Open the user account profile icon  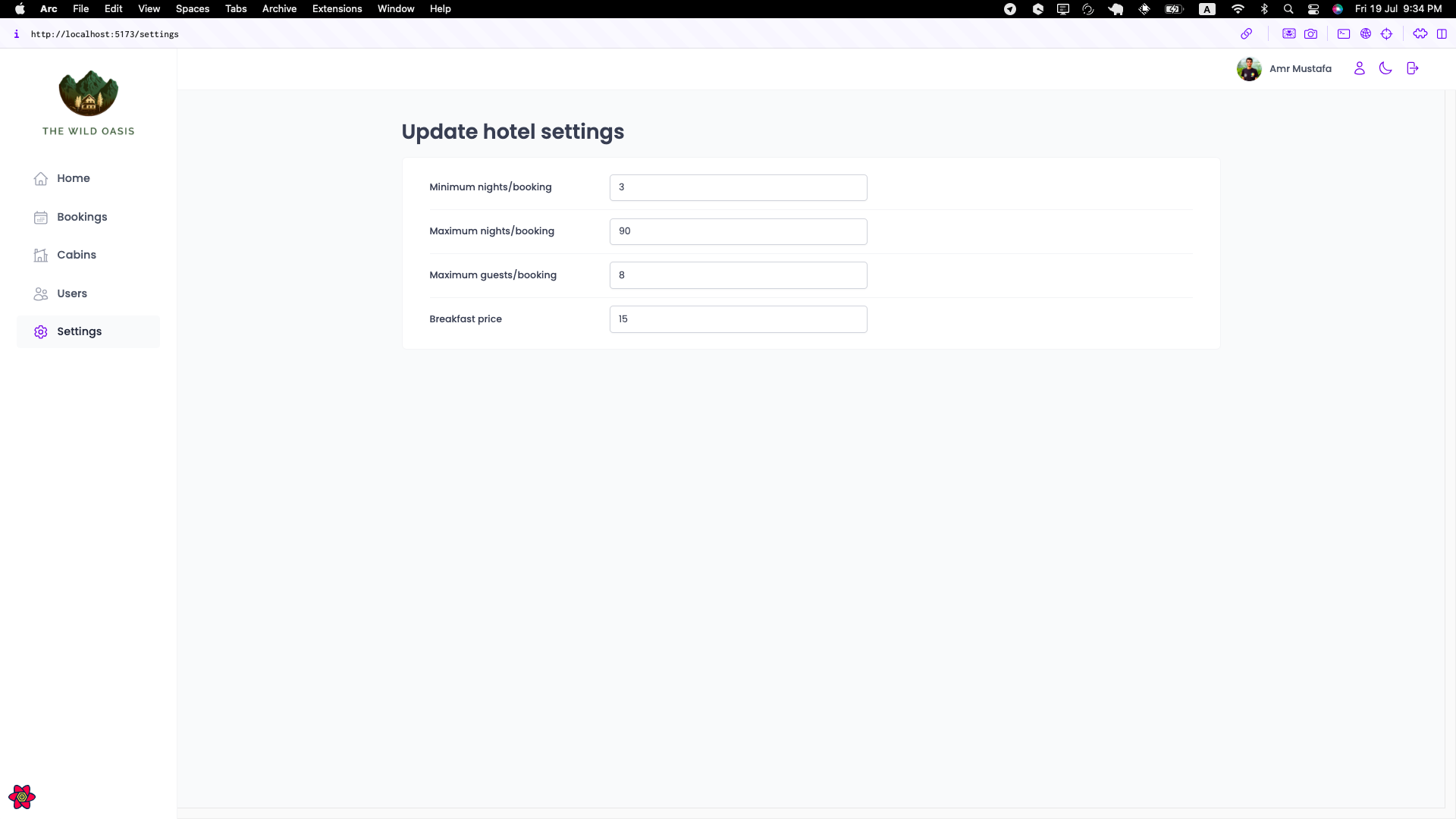point(1359,68)
